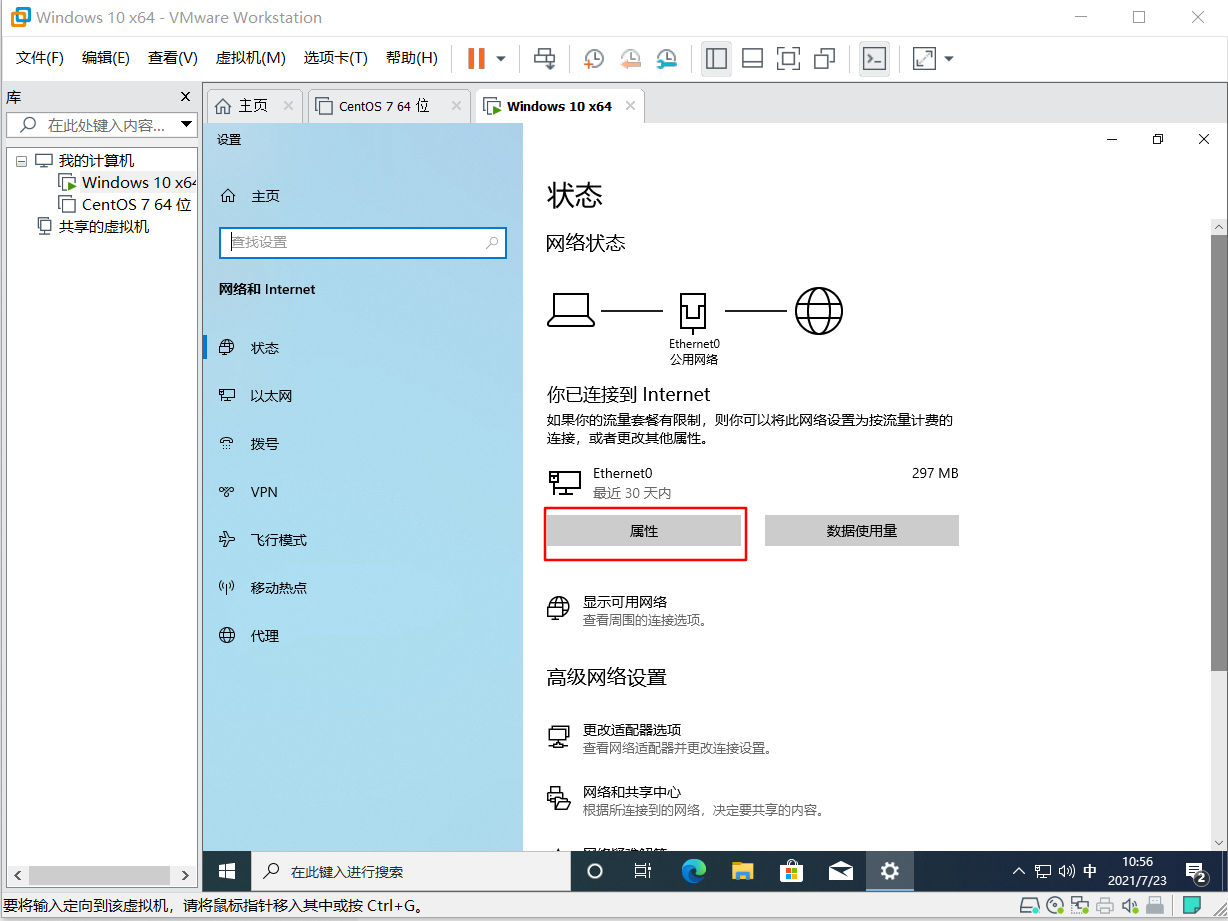Enter full screen mode icon
This screenshot has height=921, width=1228.
pos(788,58)
